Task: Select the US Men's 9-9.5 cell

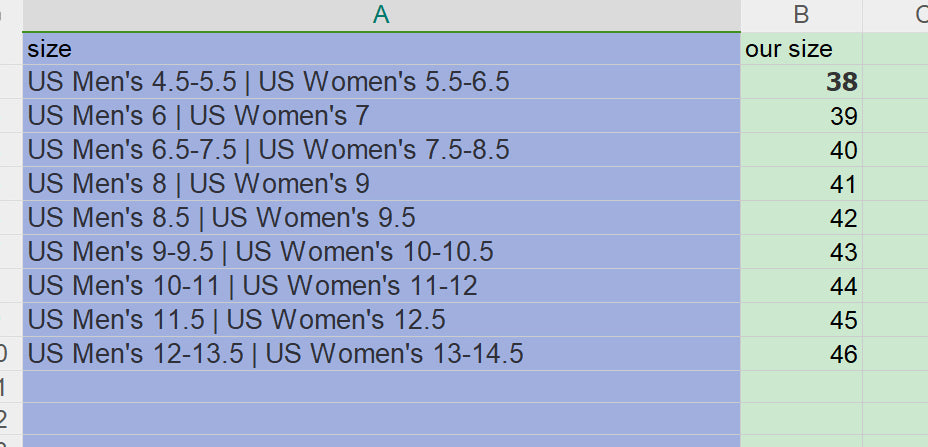Action: 380,252
